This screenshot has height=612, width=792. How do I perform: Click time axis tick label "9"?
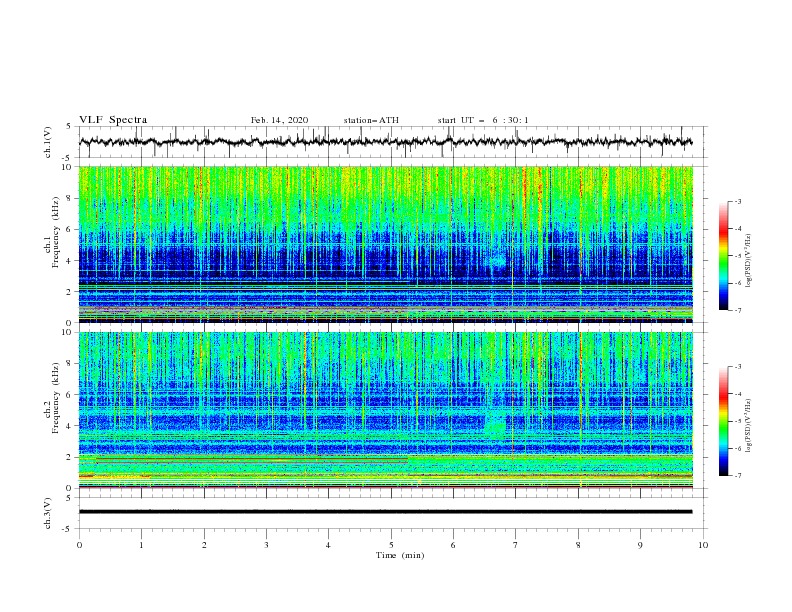(640, 545)
